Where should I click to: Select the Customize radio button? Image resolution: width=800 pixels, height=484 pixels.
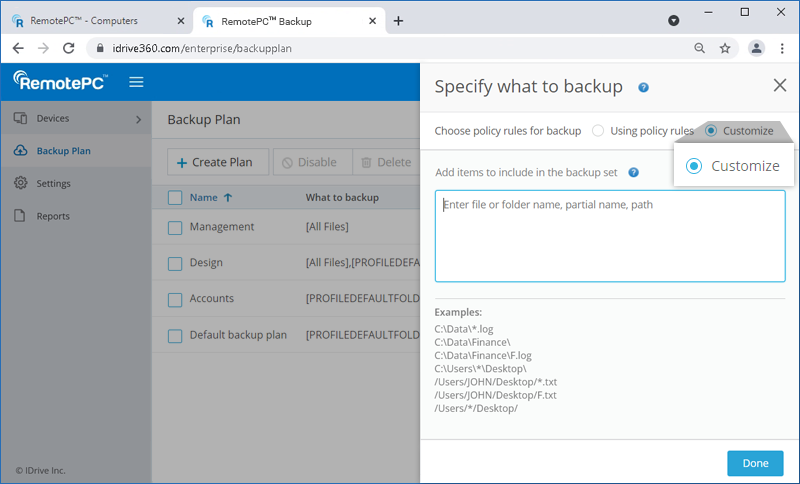pyautogui.click(x=711, y=131)
